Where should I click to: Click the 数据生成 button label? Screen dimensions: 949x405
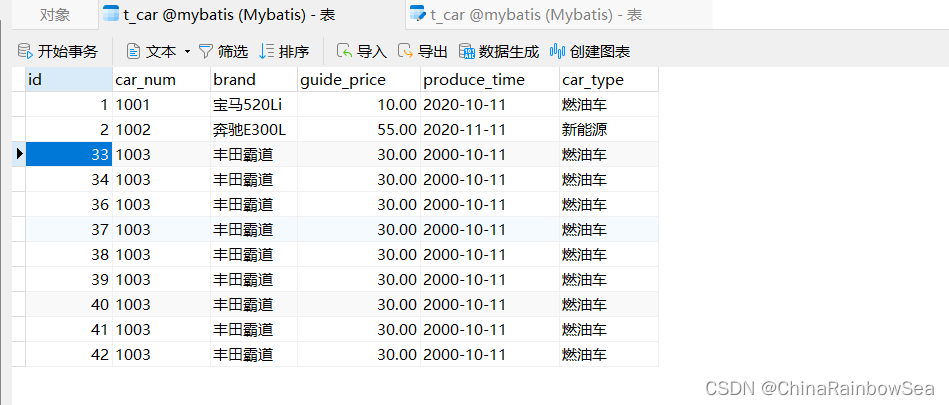(509, 51)
